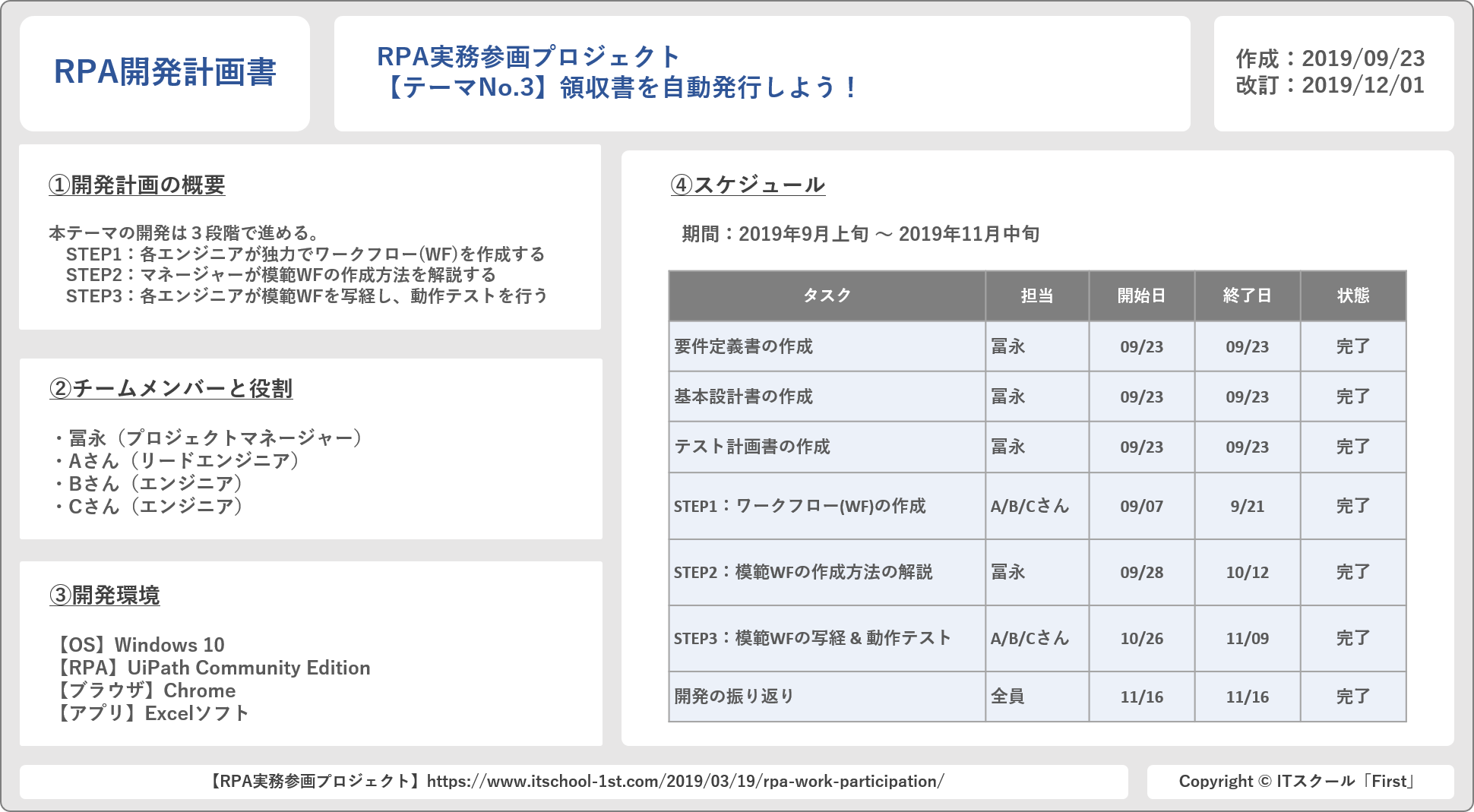Select the 【テーマNo.3】領収書を自動発行しよう！ heading
The image size is (1474, 812).
pos(621,88)
